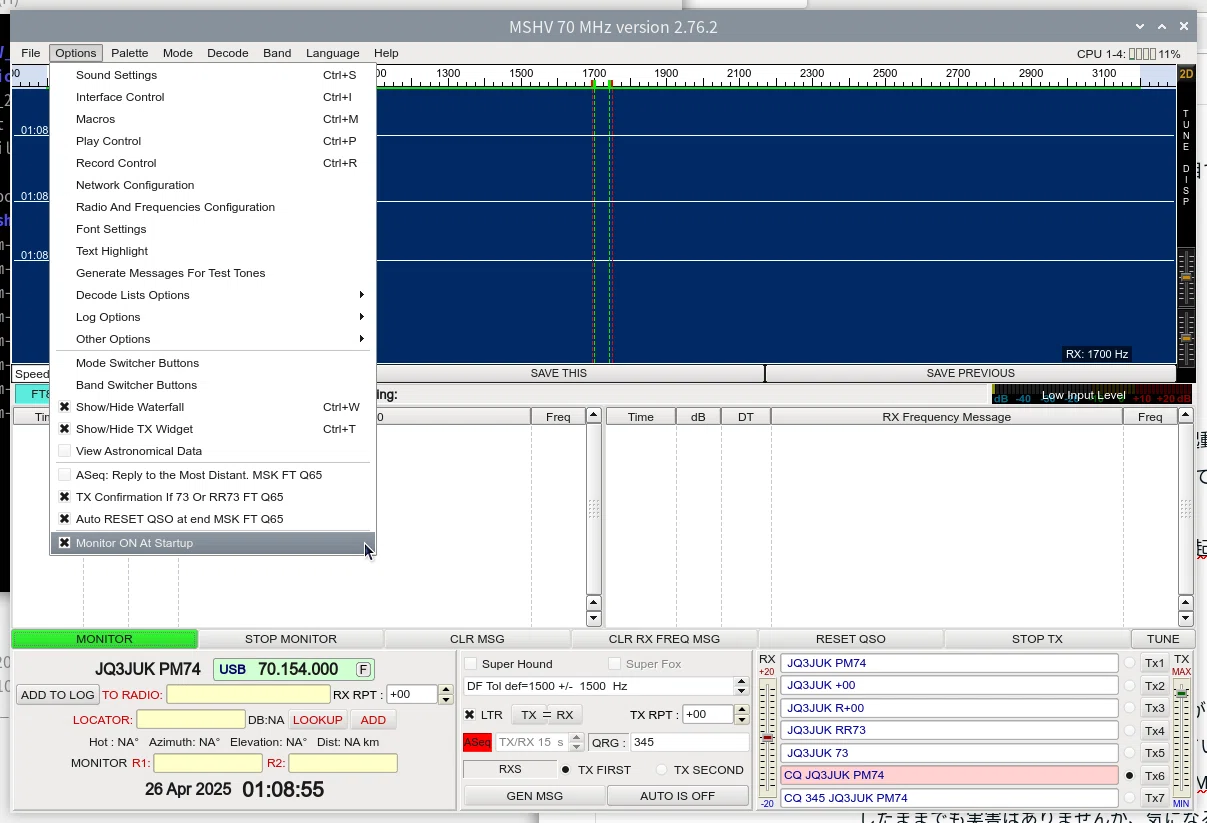
Task: Click USB mode label in frequency display
Action: pos(232,669)
